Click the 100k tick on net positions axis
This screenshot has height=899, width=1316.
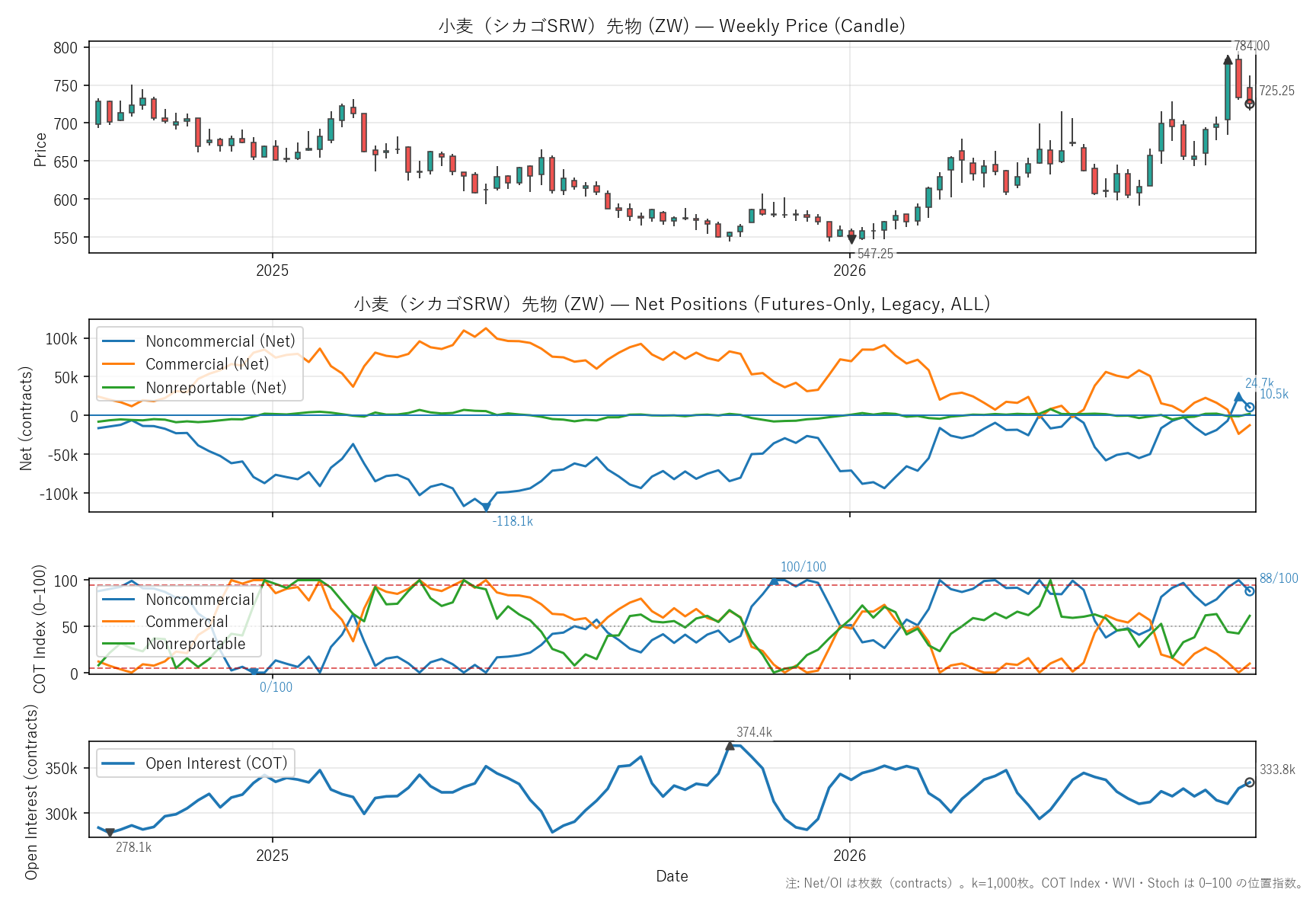point(62,339)
